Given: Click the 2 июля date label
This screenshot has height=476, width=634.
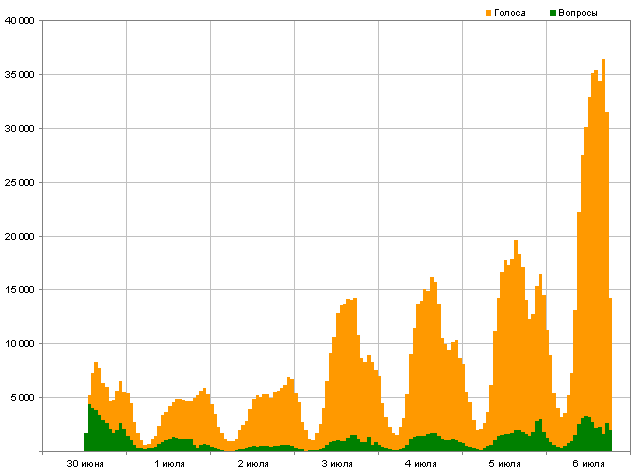Looking at the screenshot, I should click(253, 465).
